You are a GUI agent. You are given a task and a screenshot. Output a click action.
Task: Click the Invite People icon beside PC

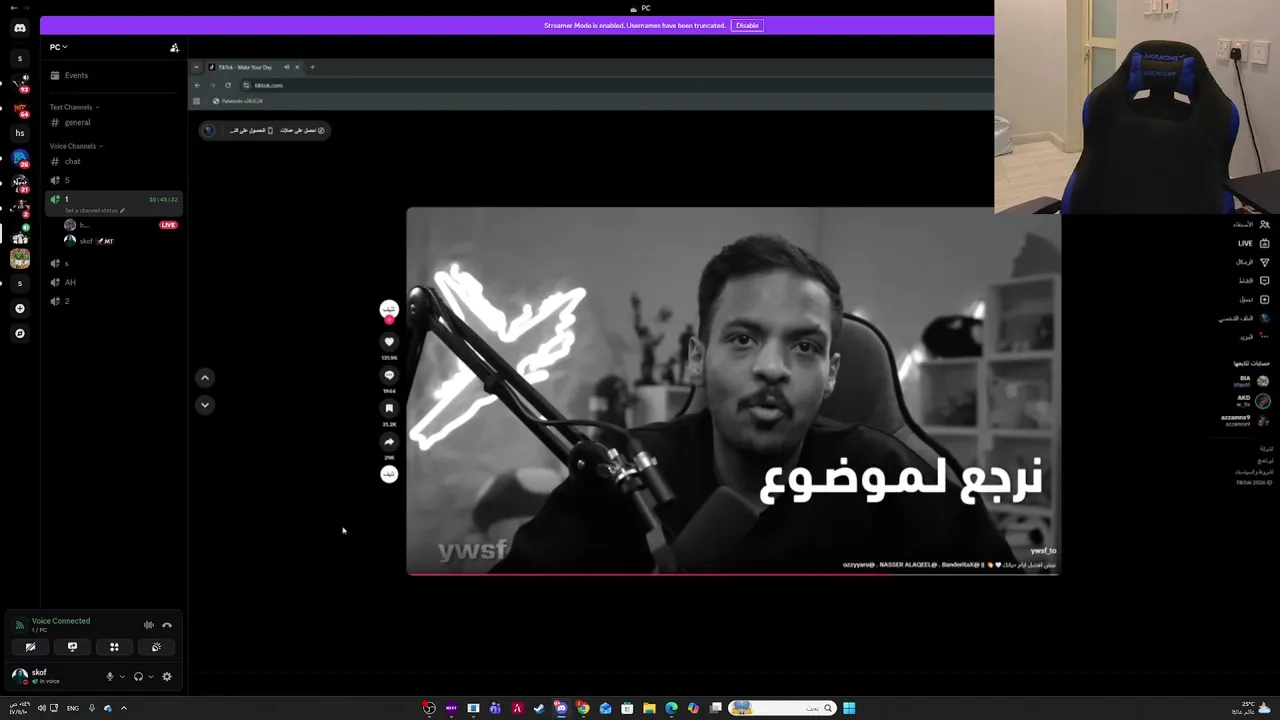174,47
